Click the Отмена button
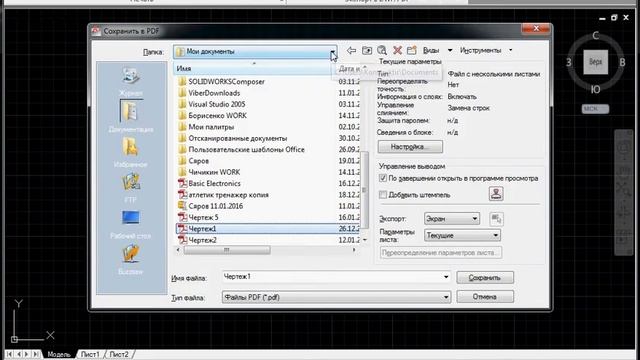The width and height of the screenshot is (640, 360). click(x=485, y=297)
